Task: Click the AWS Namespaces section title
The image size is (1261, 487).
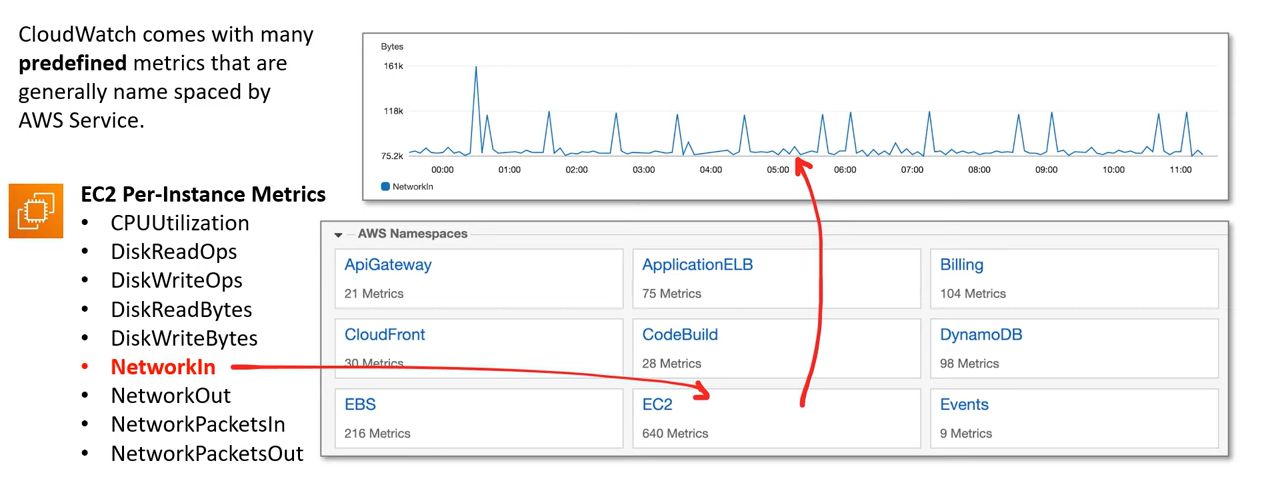Action: [412, 234]
